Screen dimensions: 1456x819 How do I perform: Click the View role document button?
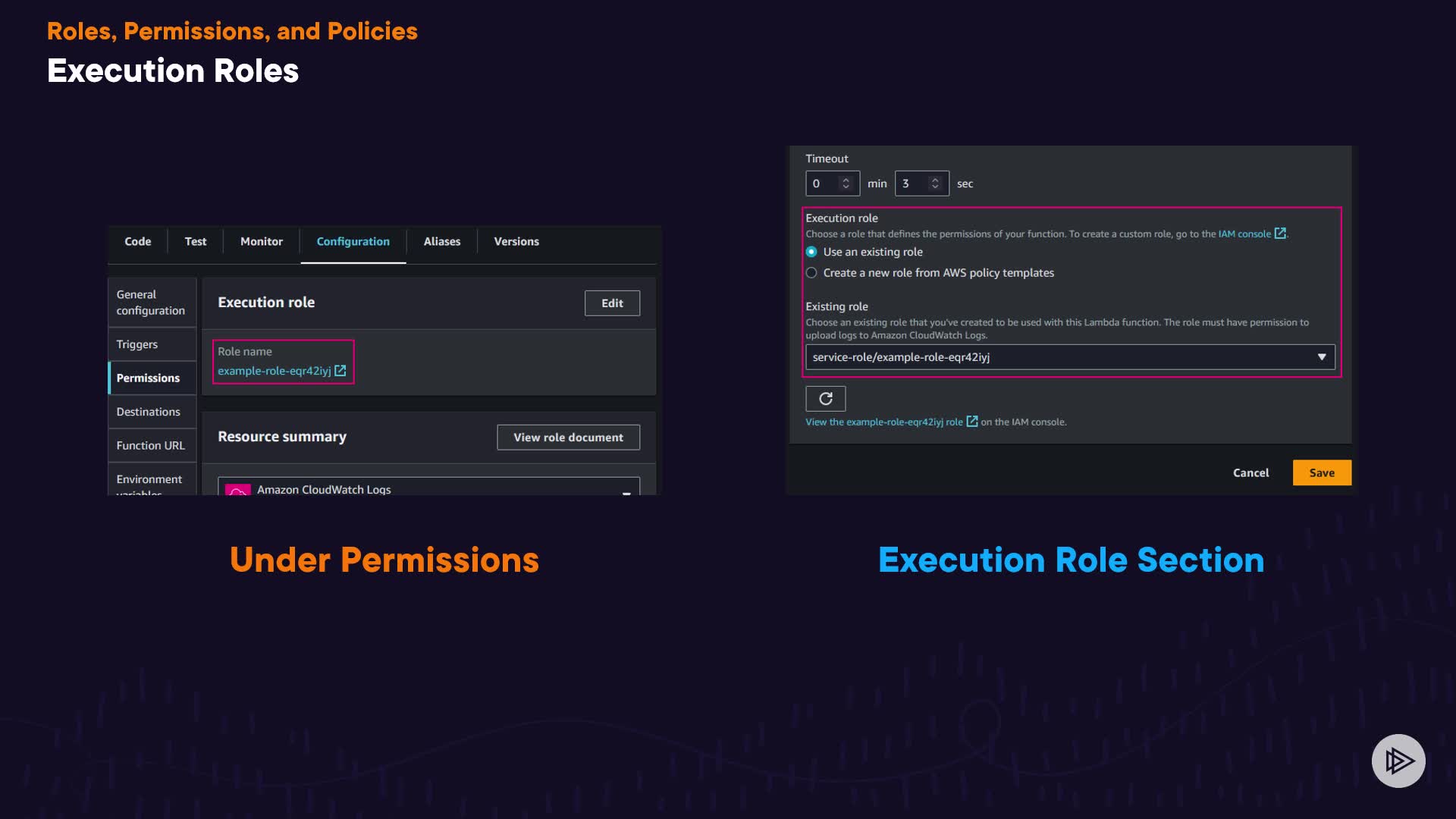click(568, 437)
